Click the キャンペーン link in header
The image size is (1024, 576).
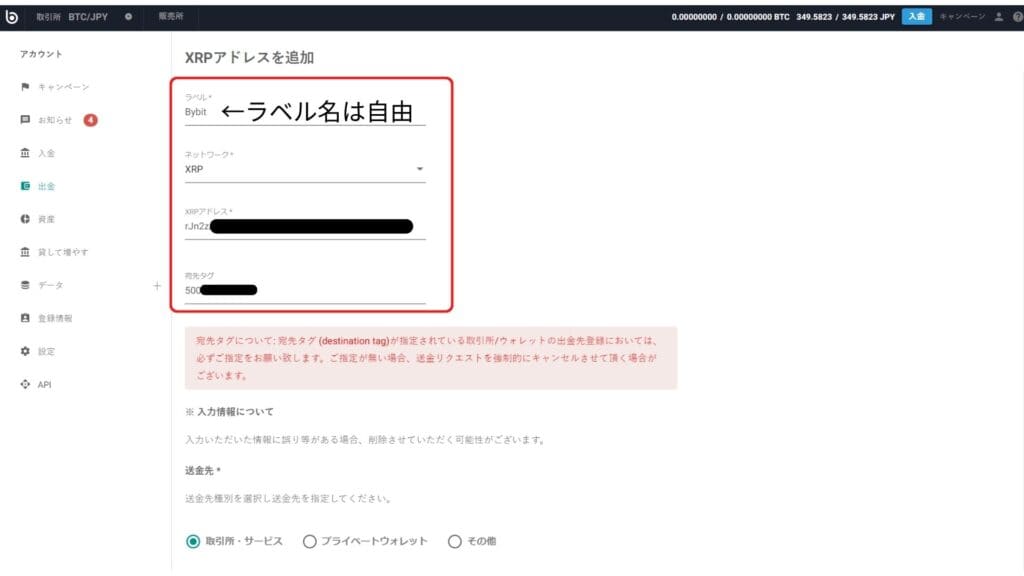point(962,16)
